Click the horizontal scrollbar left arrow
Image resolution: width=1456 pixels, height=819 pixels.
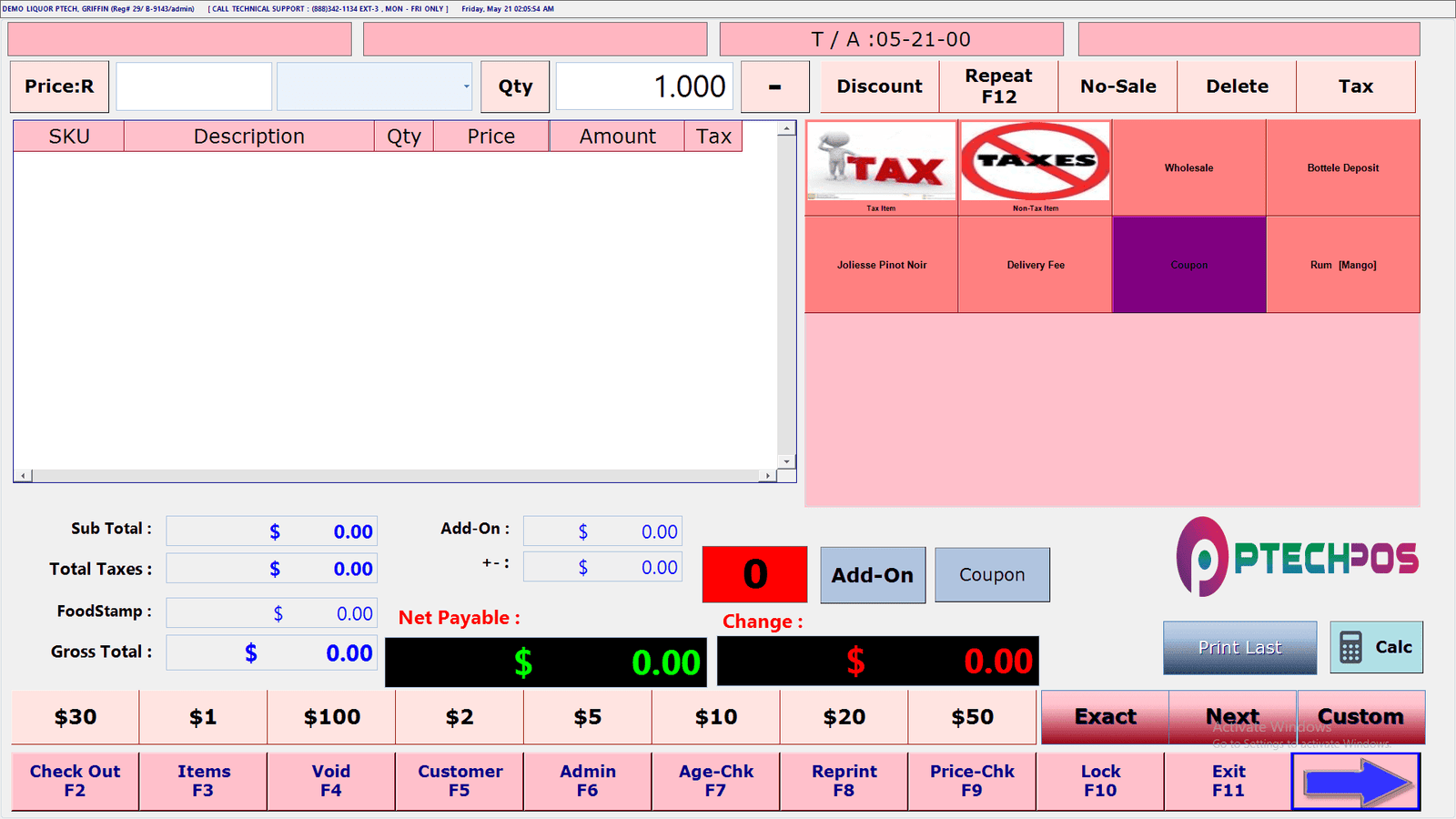(x=24, y=476)
